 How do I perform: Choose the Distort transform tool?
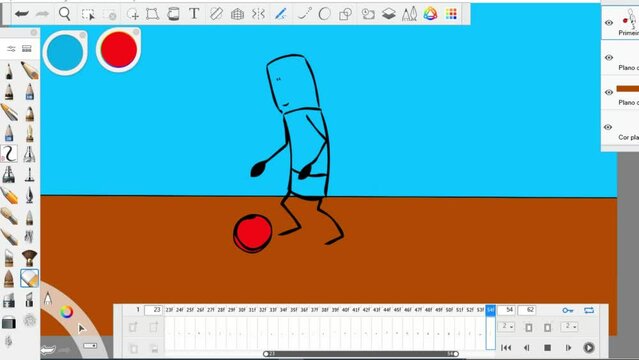point(152,14)
